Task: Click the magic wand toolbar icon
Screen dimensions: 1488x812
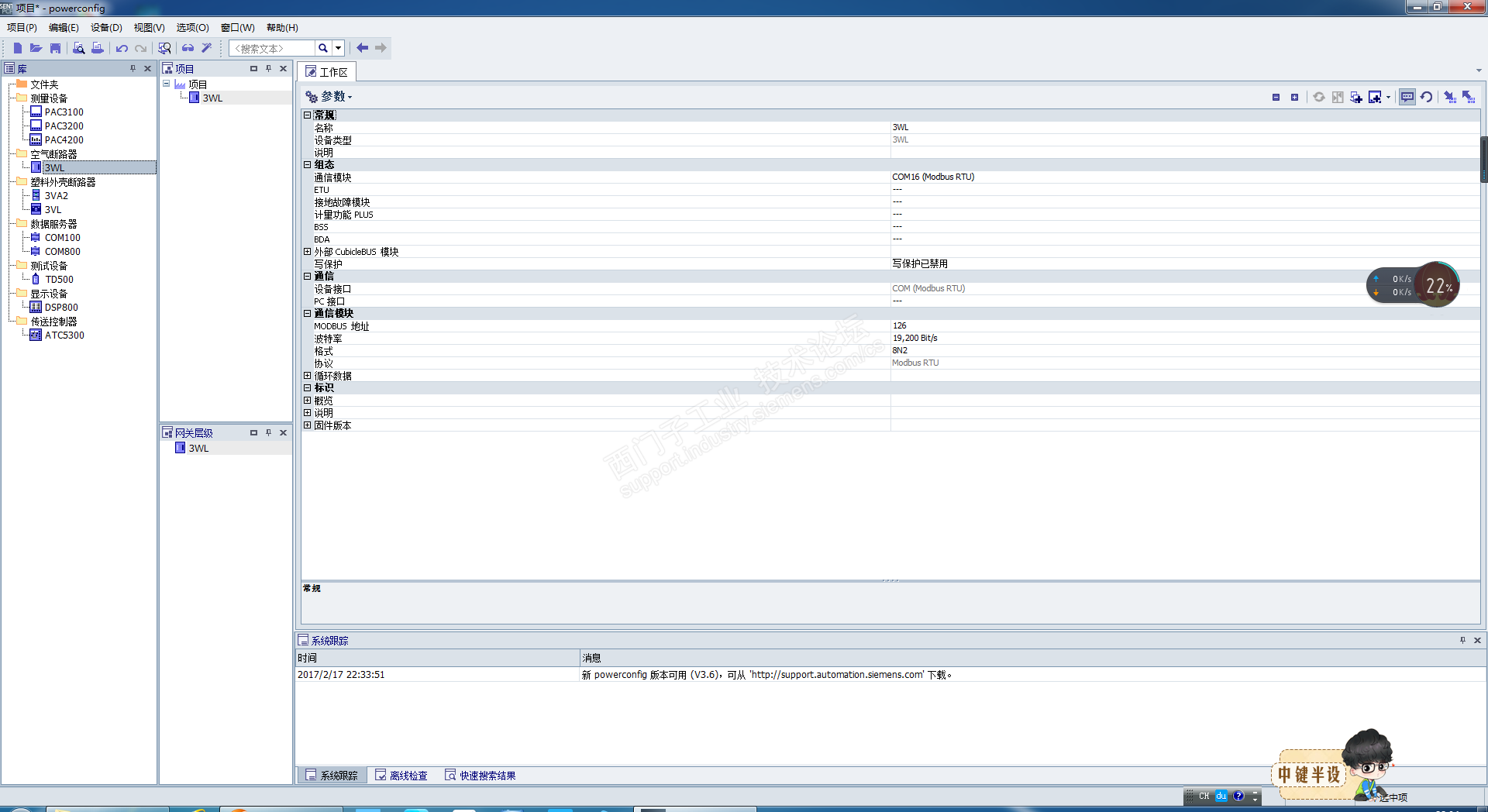Action: [206, 48]
